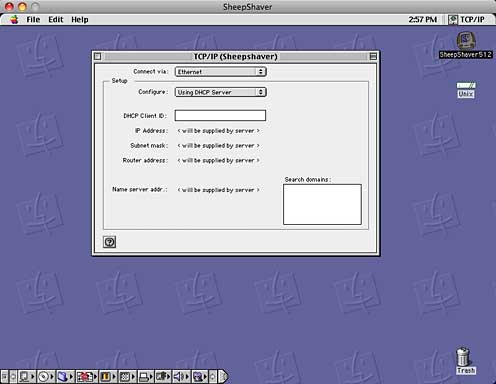Click the menu bar clock
This screenshot has width=496, height=384.
pos(423,20)
